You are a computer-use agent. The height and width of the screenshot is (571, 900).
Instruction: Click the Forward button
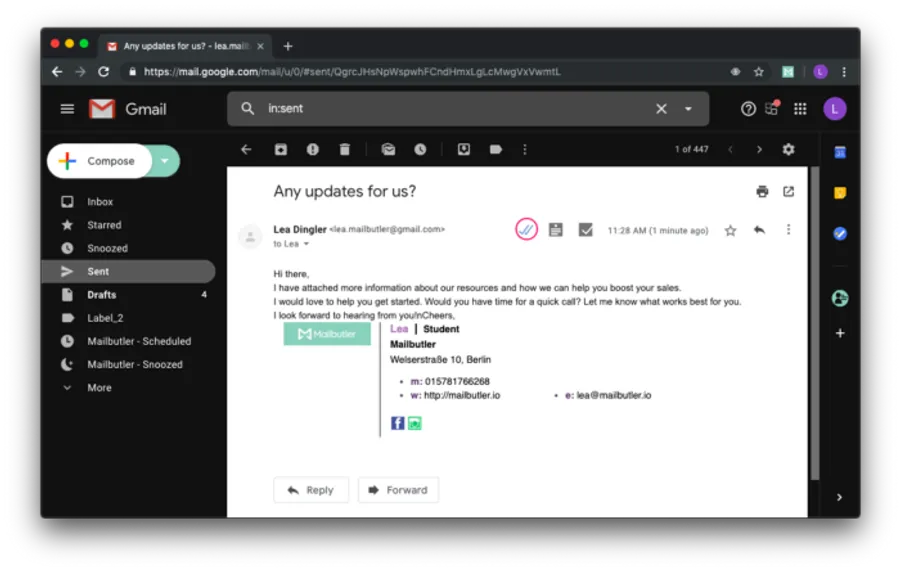398,490
